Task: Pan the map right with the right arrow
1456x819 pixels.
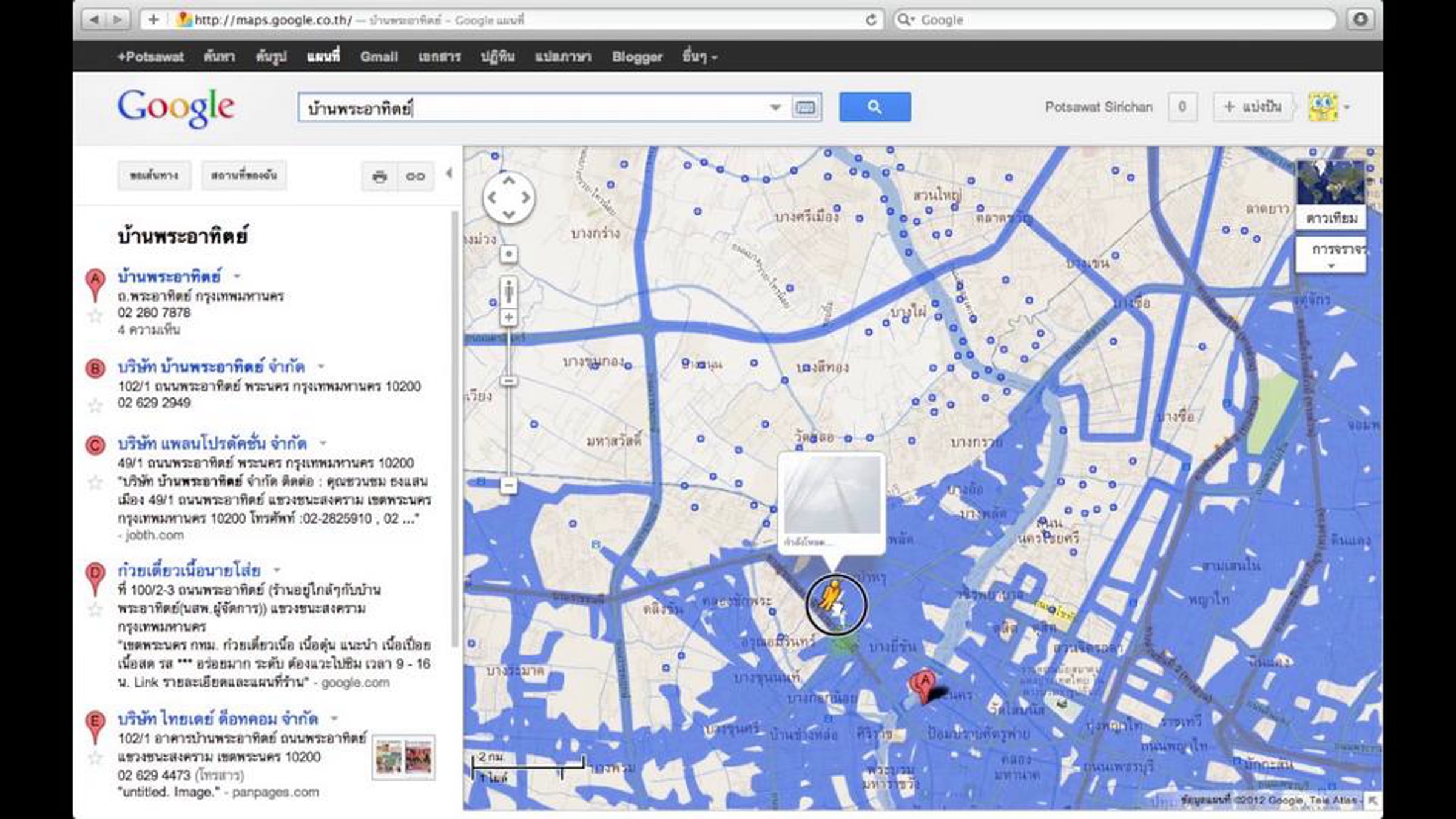Action: point(525,197)
